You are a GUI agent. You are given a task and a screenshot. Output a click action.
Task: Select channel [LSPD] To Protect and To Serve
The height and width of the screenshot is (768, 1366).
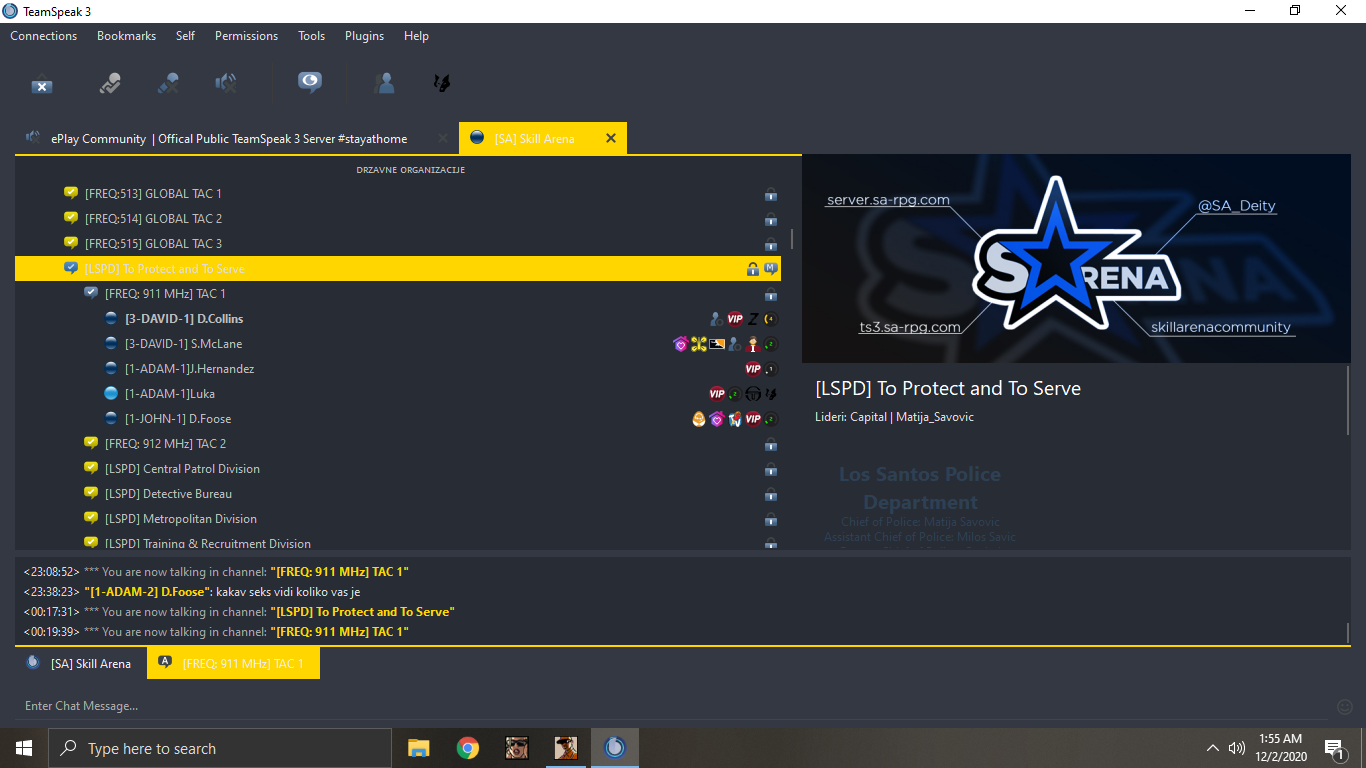[x=398, y=268]
